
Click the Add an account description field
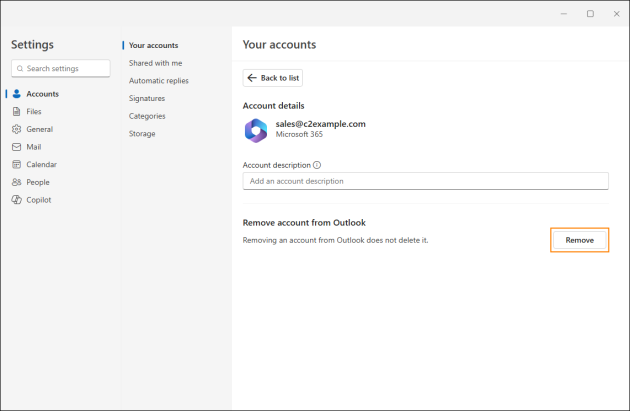(x=425, y=181)
